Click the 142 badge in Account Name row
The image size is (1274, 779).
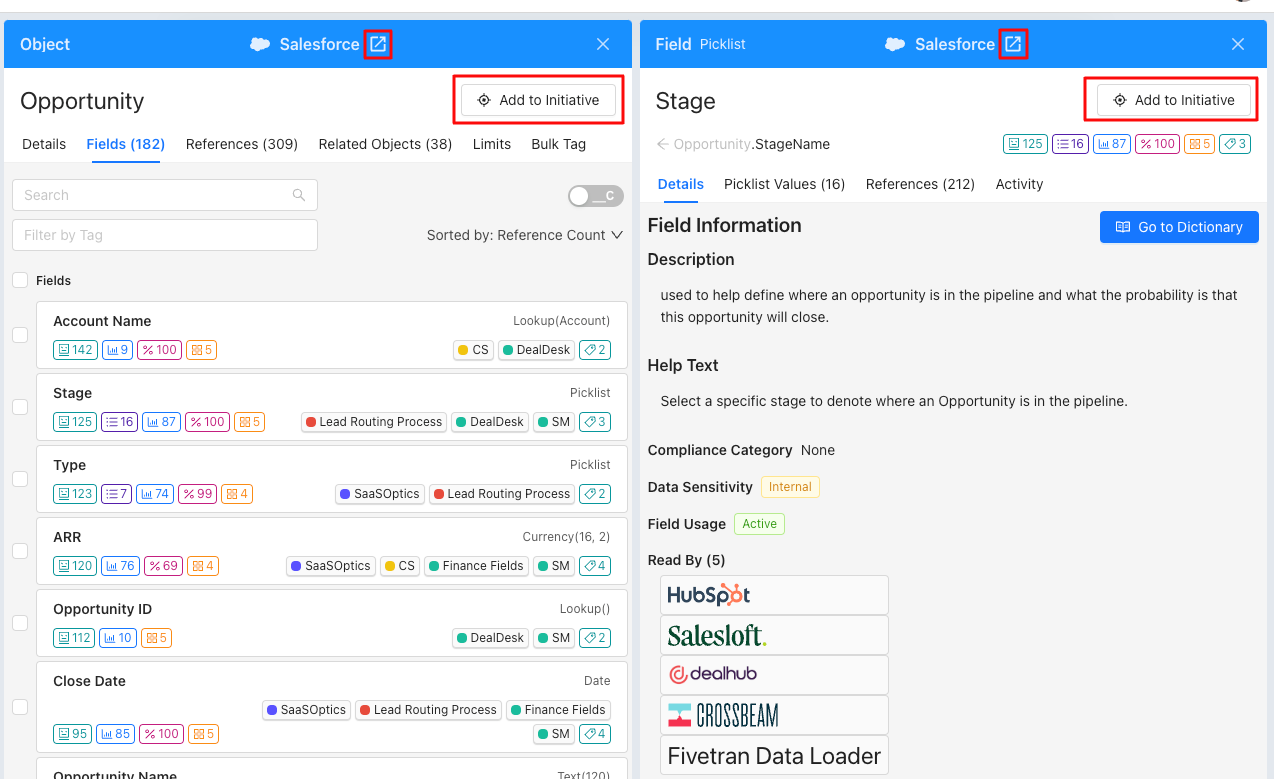75,350
